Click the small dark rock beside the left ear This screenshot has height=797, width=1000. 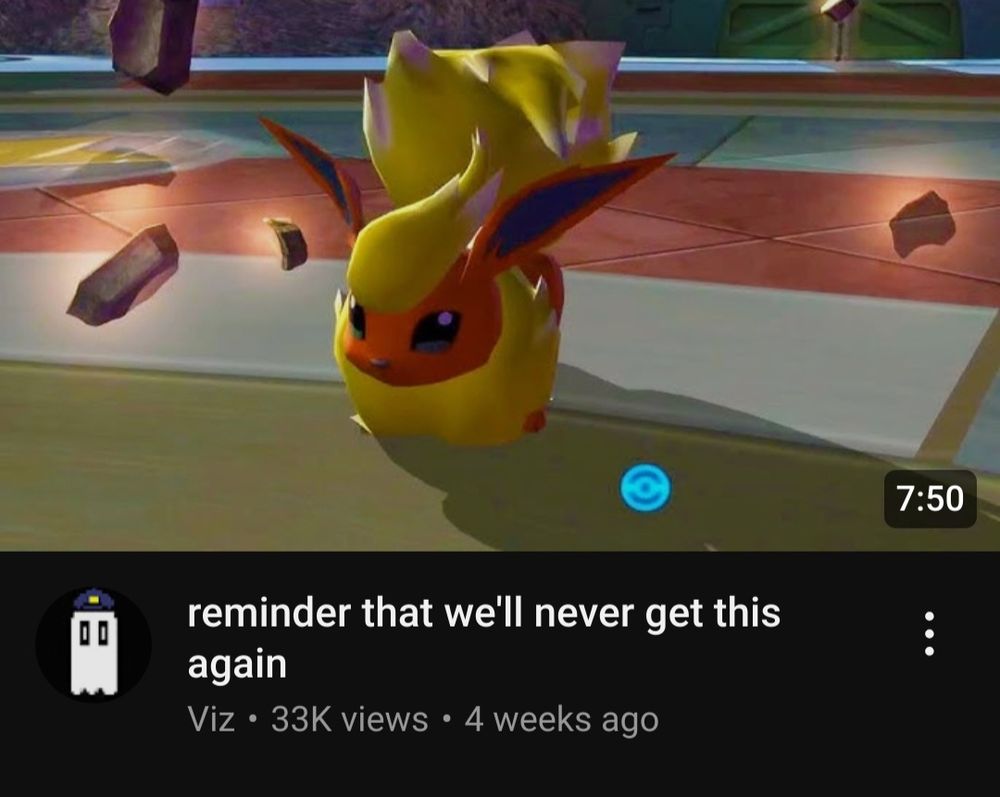click(287, 243)
